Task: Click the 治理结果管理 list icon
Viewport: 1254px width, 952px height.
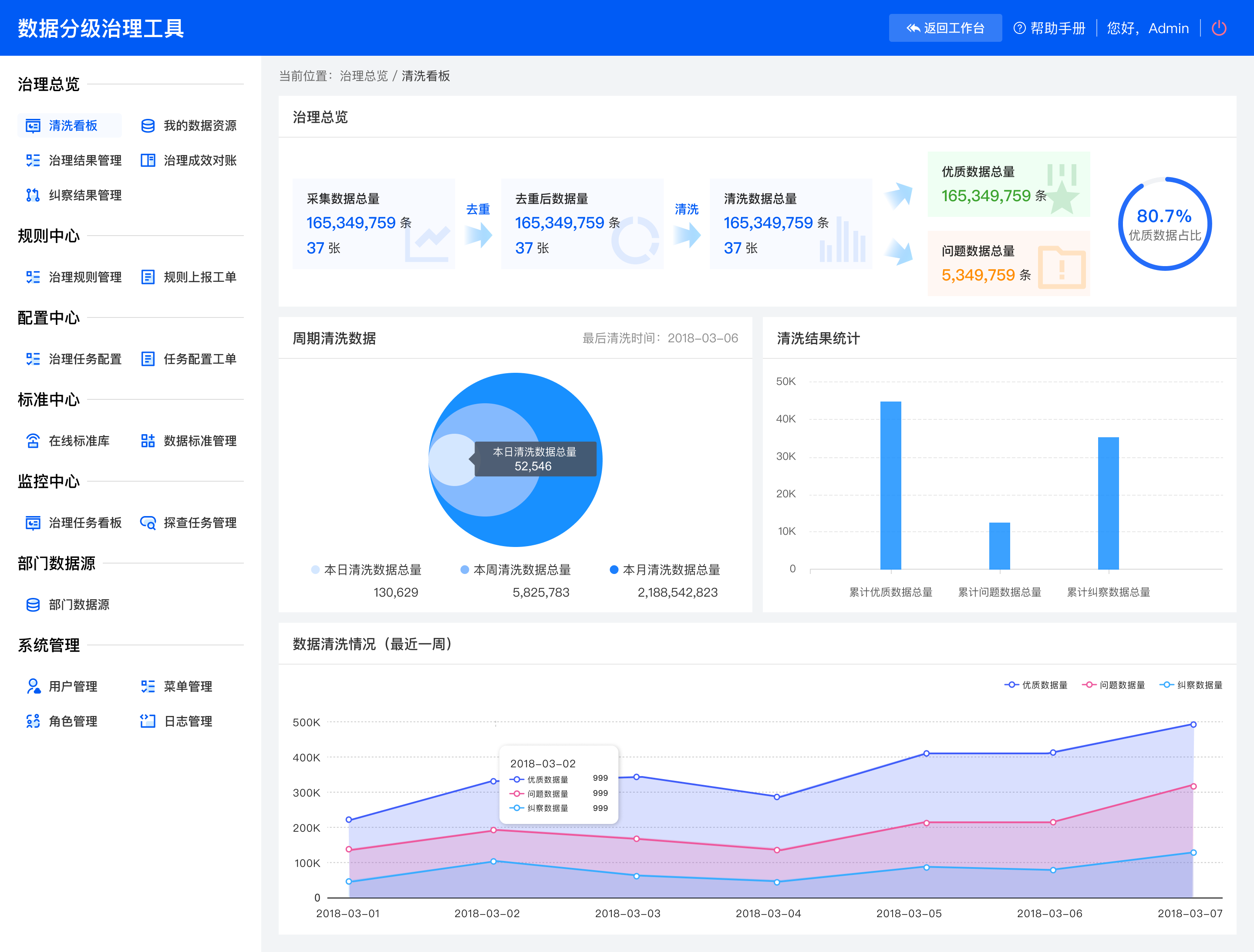Action: [33, 160]
